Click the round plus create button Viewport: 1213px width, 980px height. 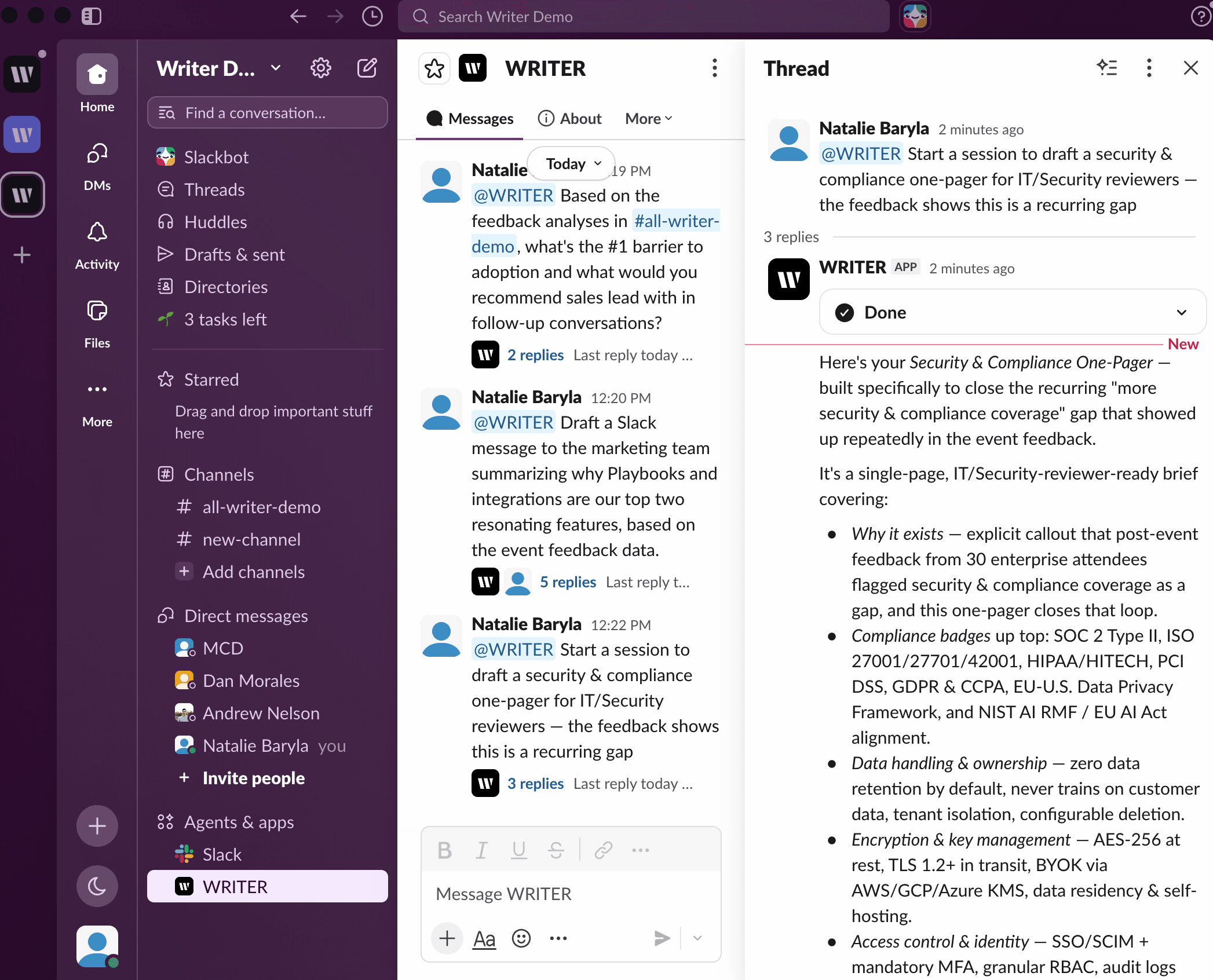[x=97, y=826]
